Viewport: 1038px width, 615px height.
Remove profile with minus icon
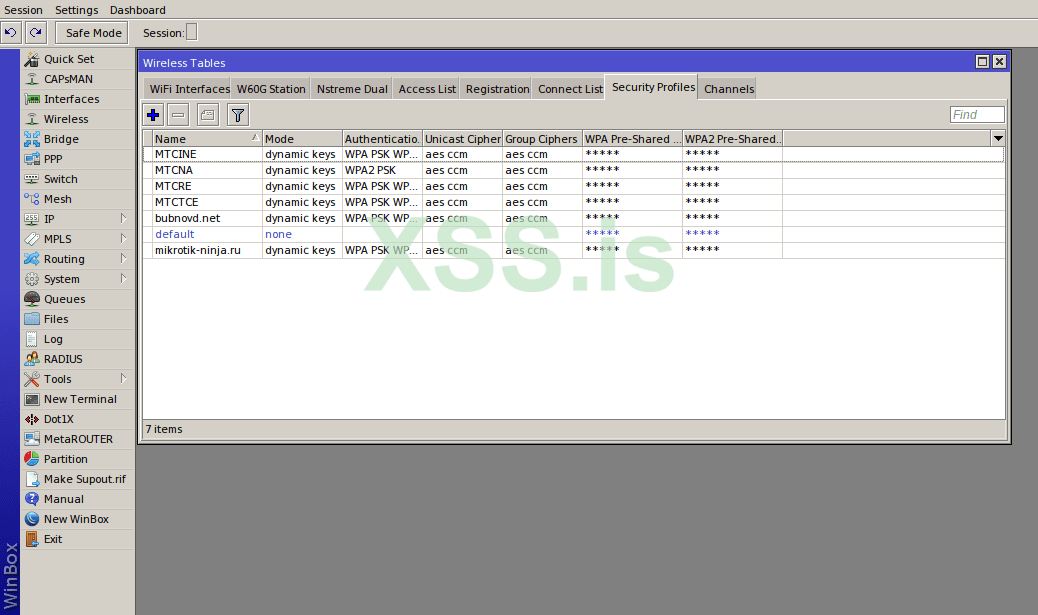(x=178, y=115)
